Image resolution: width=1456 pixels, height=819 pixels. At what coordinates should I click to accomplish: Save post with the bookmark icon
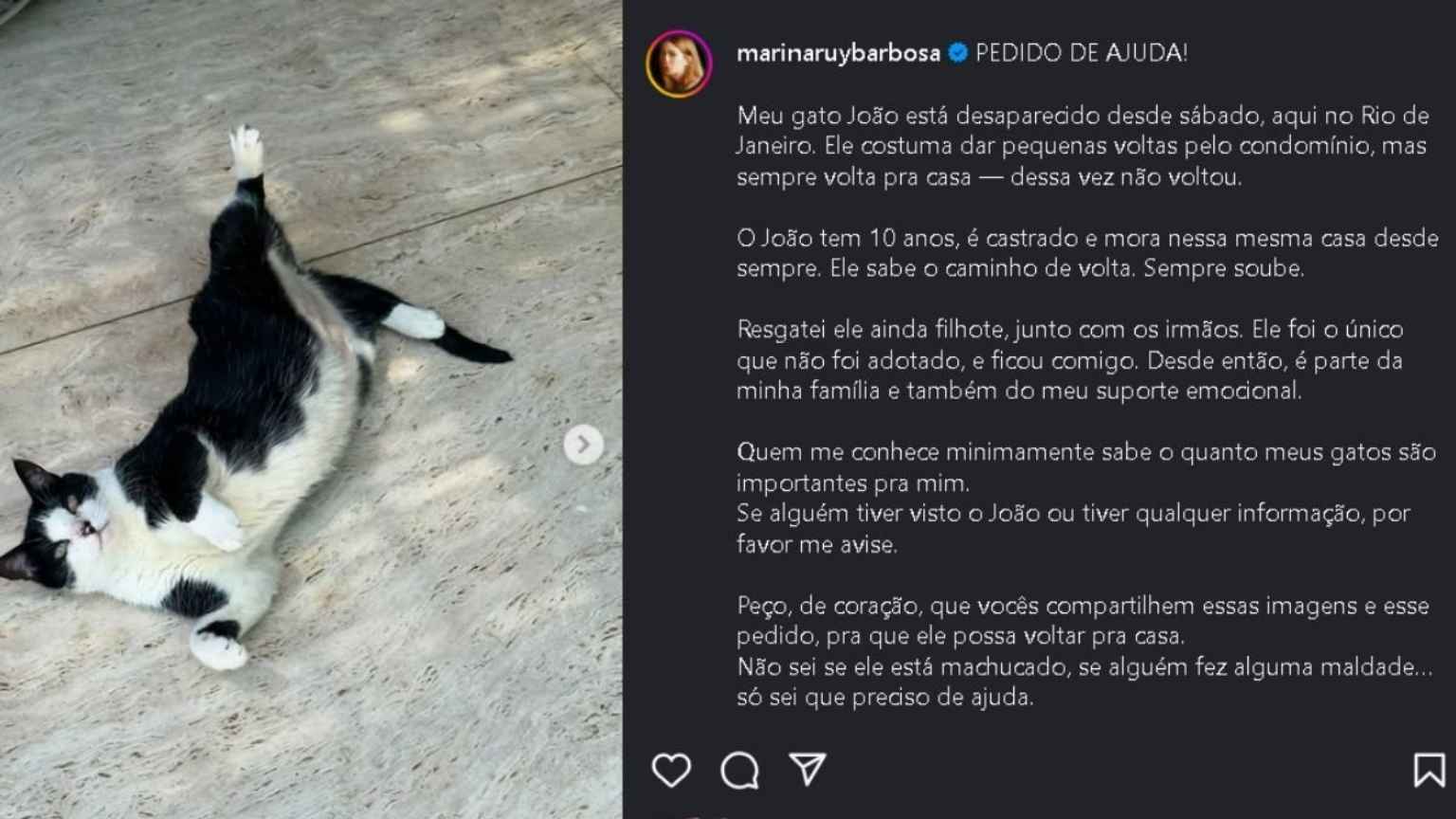coord(1429,770)
